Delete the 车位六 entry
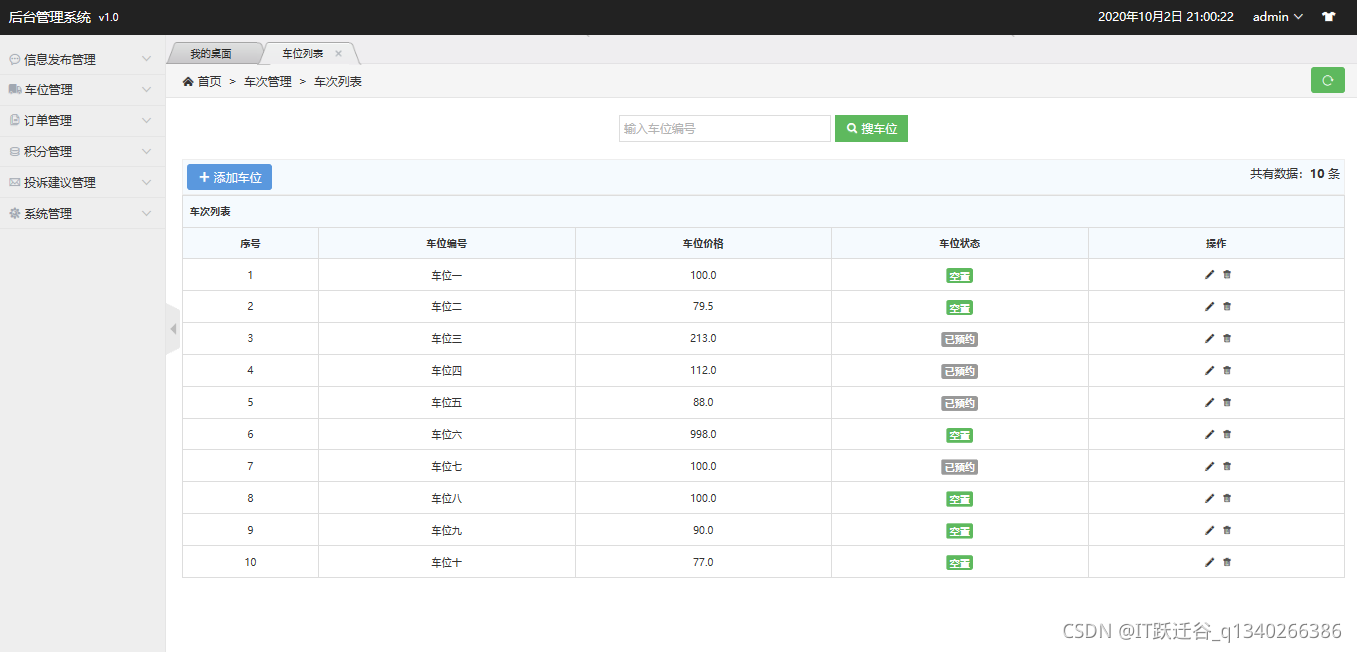The width and height of the screenshot is (1357, 652). [x=1227, y=434]
